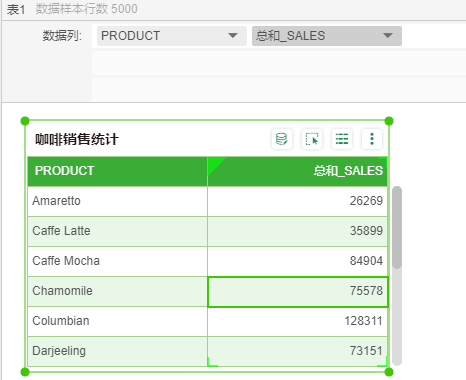Image resolution: width=466 pixels, height=380 pixels.
Task: Click the top-right green resize handle
Action: [389, 121]
